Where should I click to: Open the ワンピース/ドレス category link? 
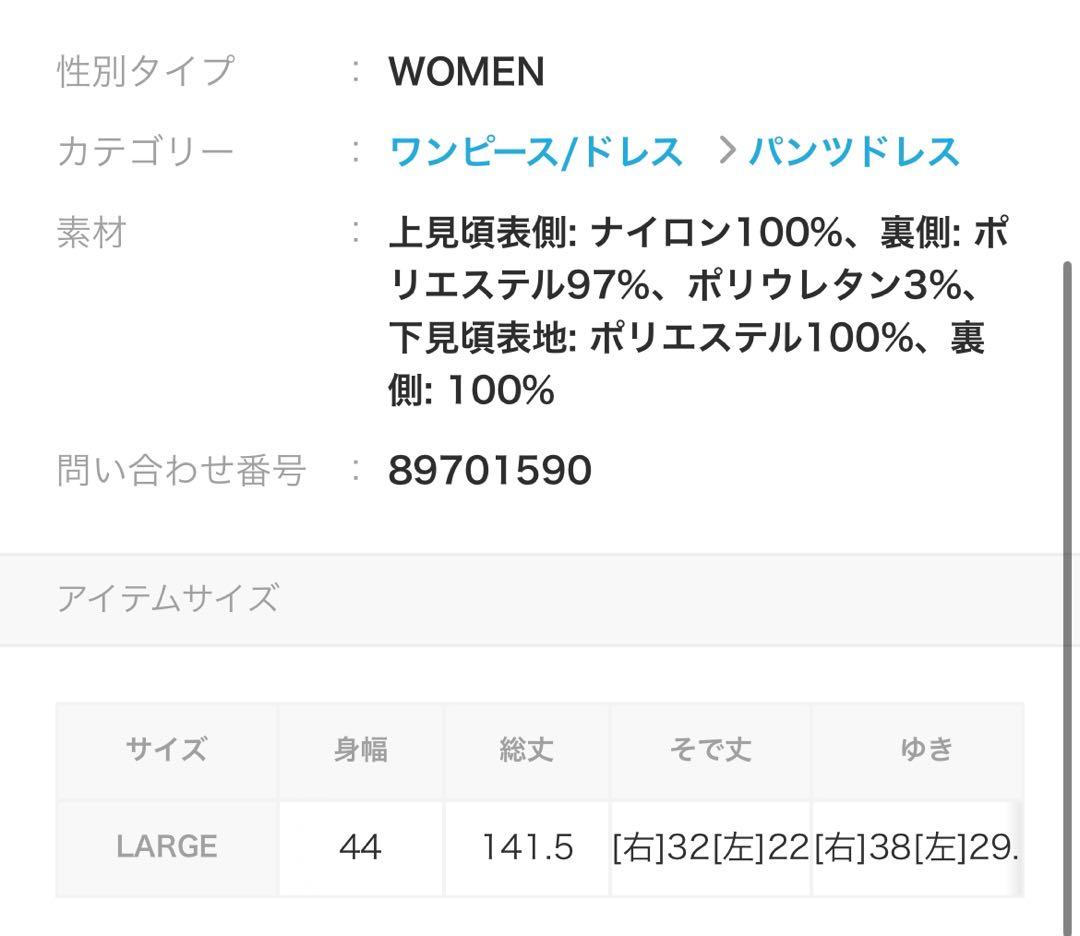pyautogui.click(x=537, y=152)
